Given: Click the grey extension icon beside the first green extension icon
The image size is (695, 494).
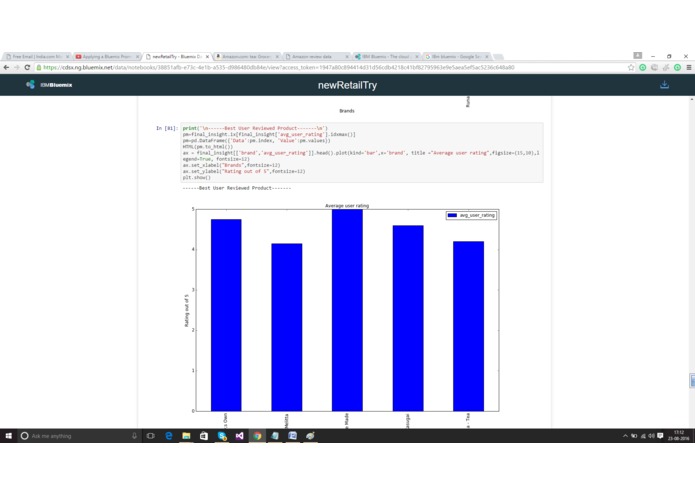Looking at the screenshot, I should [x=654, y=67].
